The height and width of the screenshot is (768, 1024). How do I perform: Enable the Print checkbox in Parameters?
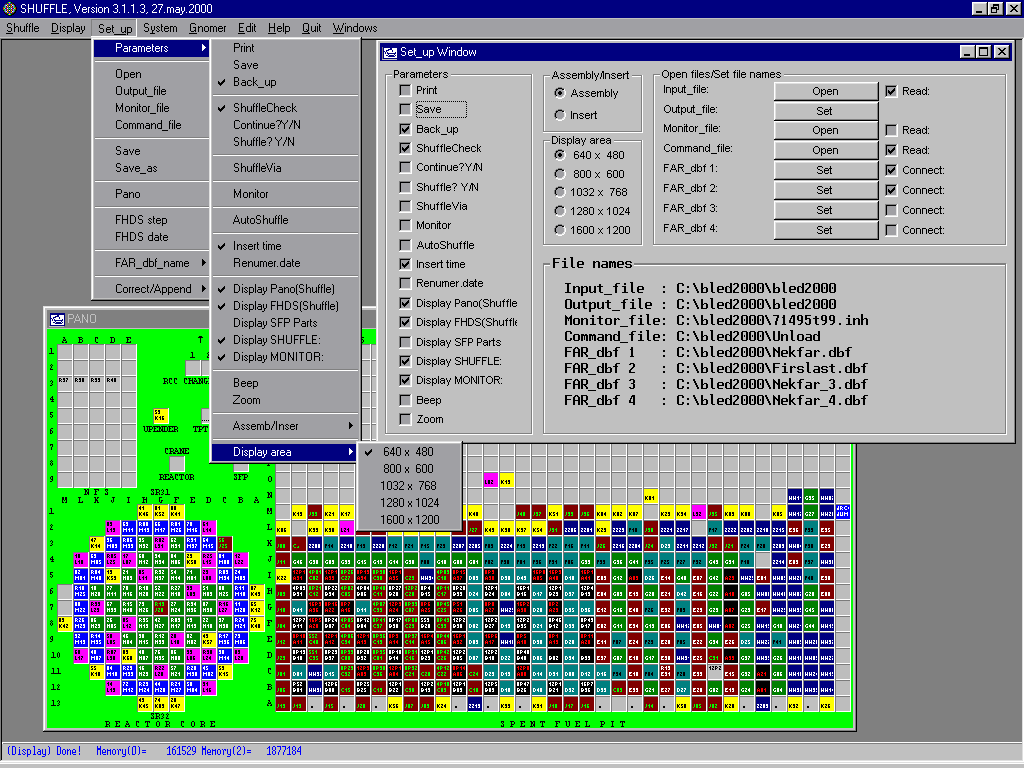click(405, 90)
